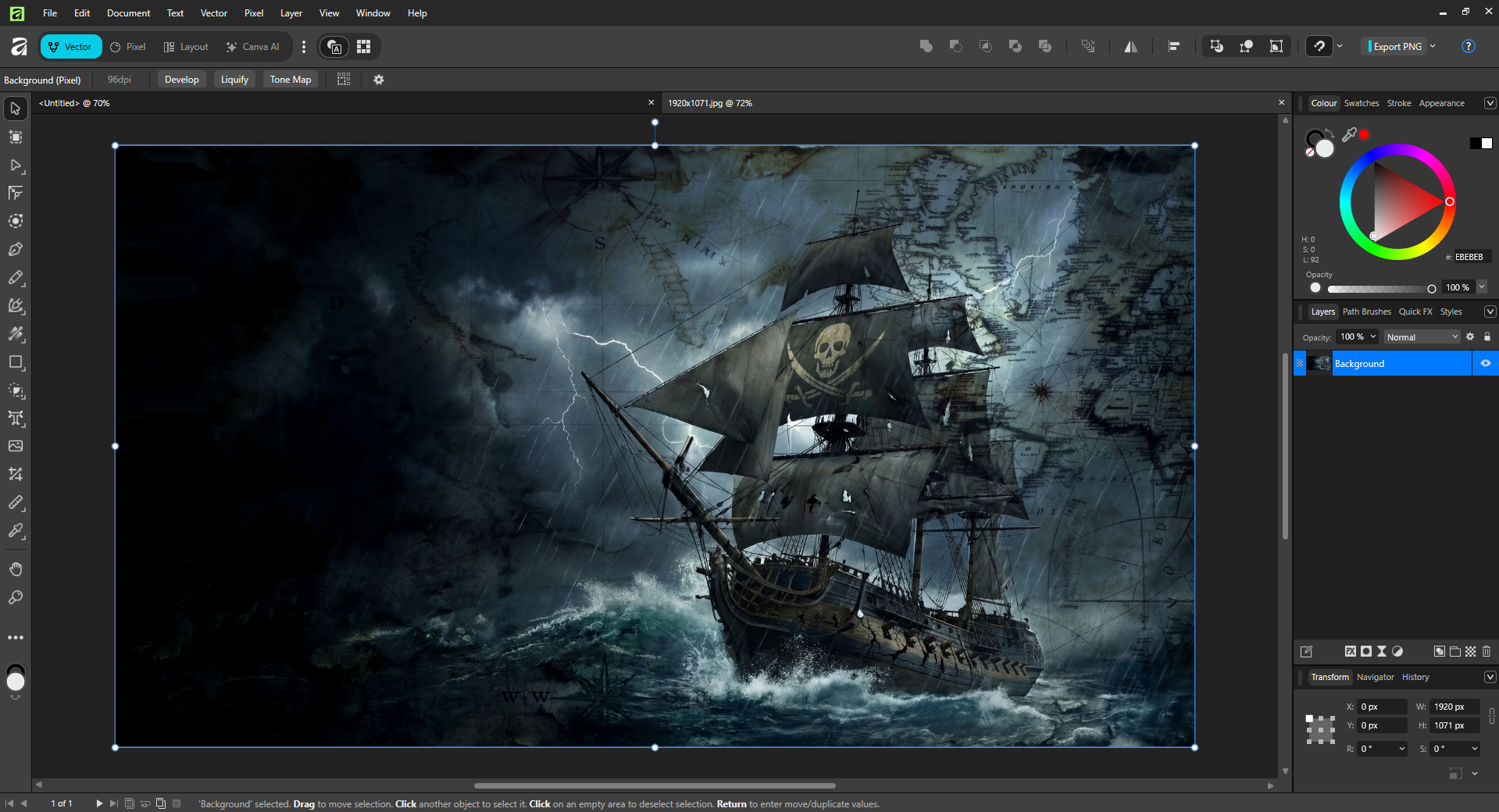1499x812 pixels.
Task: Open the Rotation R value dropdown
Action: coord(1401,749)
